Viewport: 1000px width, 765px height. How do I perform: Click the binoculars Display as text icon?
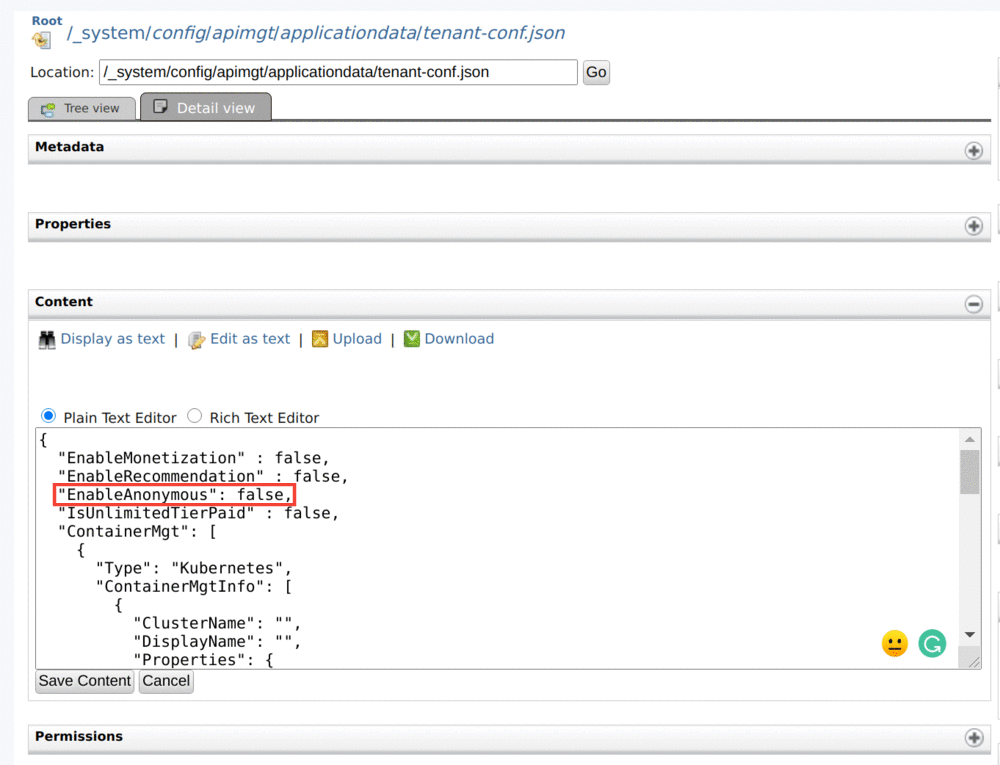pyautogui.click(x=47, y=339)
